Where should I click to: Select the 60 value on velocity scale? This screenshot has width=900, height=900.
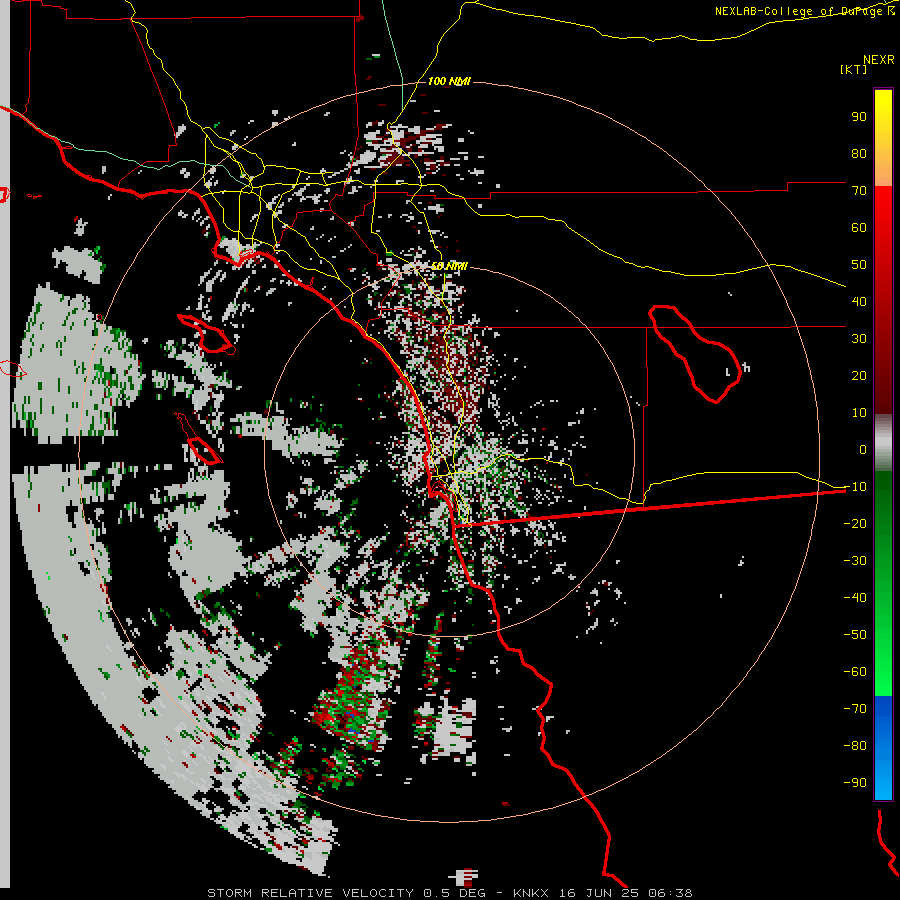click(x=859, y=228)
